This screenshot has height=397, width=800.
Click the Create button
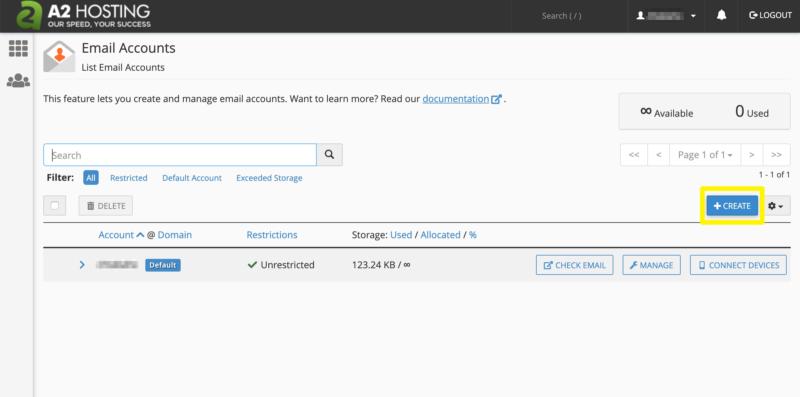732,206
